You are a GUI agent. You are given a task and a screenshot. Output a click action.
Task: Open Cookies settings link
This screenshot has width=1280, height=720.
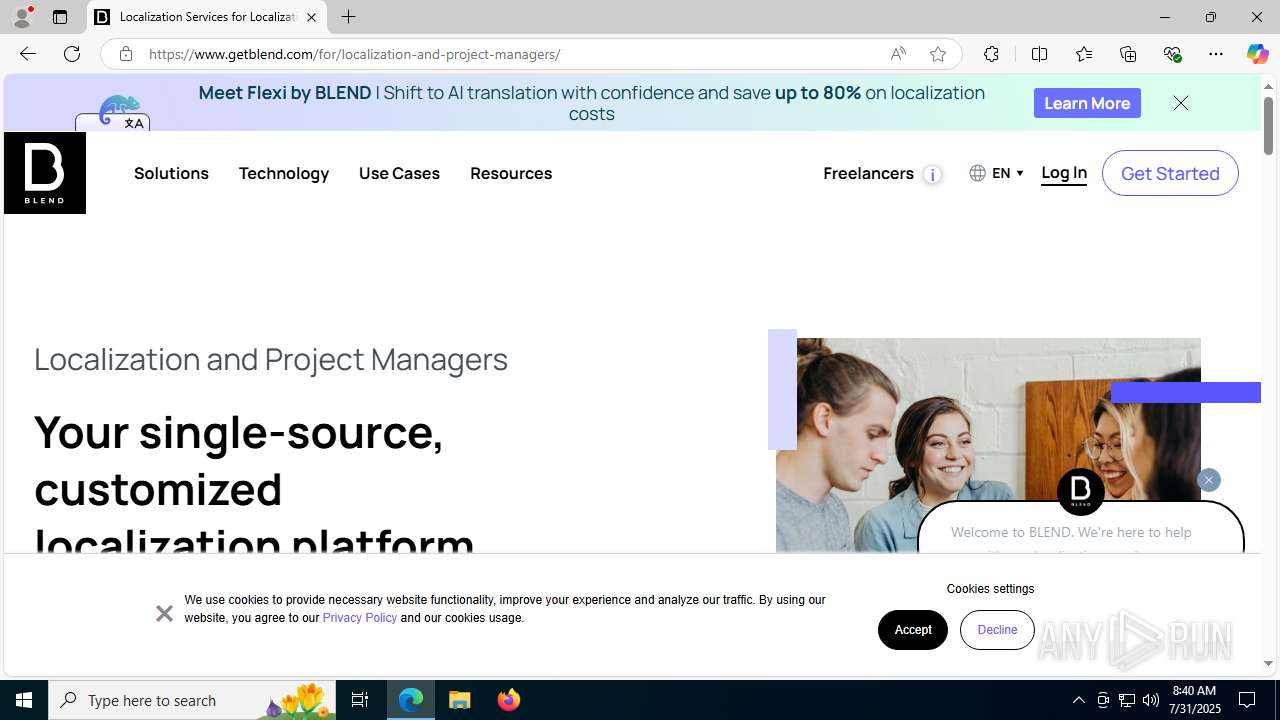tap(990, 589)
